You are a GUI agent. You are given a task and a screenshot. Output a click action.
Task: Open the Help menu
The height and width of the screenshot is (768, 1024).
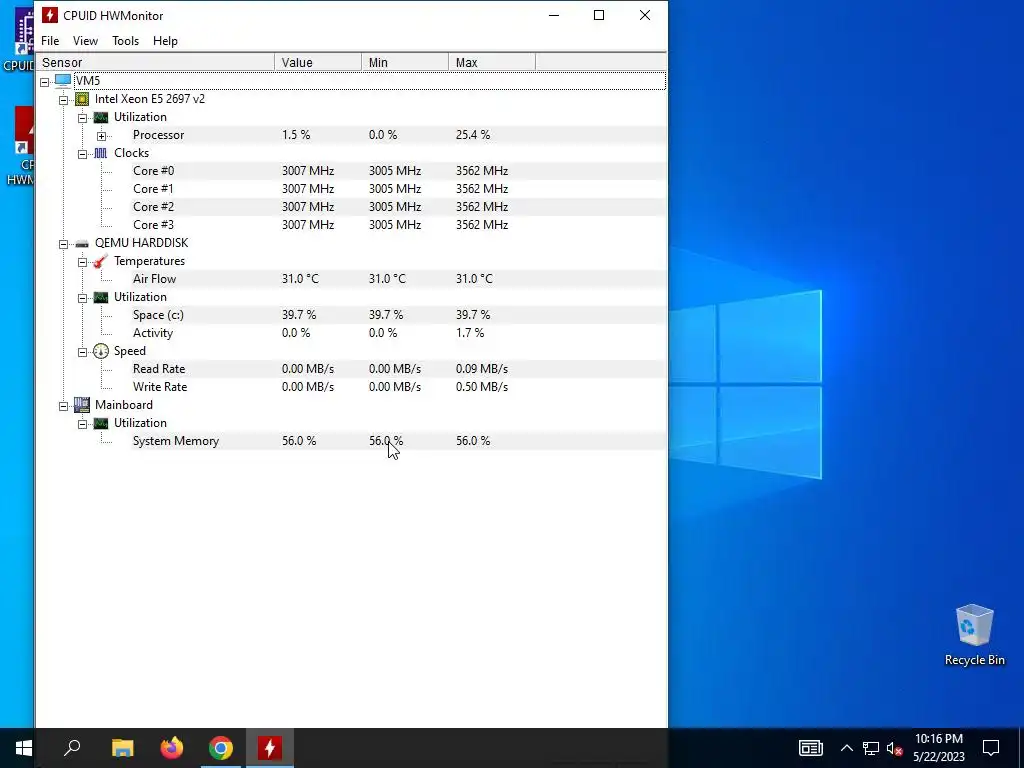tap(165, 40)
